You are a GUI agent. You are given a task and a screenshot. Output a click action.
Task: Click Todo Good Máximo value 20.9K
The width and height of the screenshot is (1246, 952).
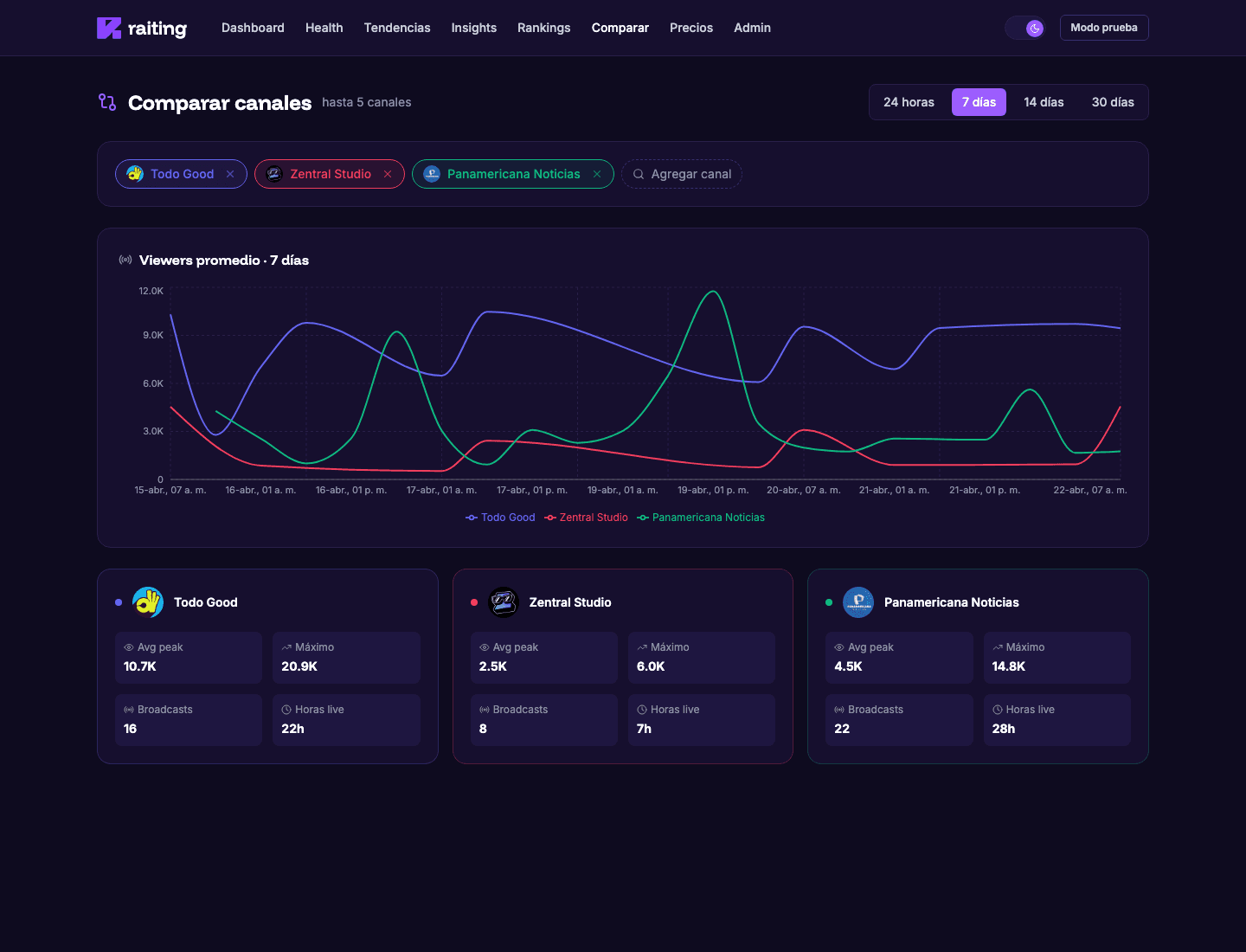tap(299, 666)
